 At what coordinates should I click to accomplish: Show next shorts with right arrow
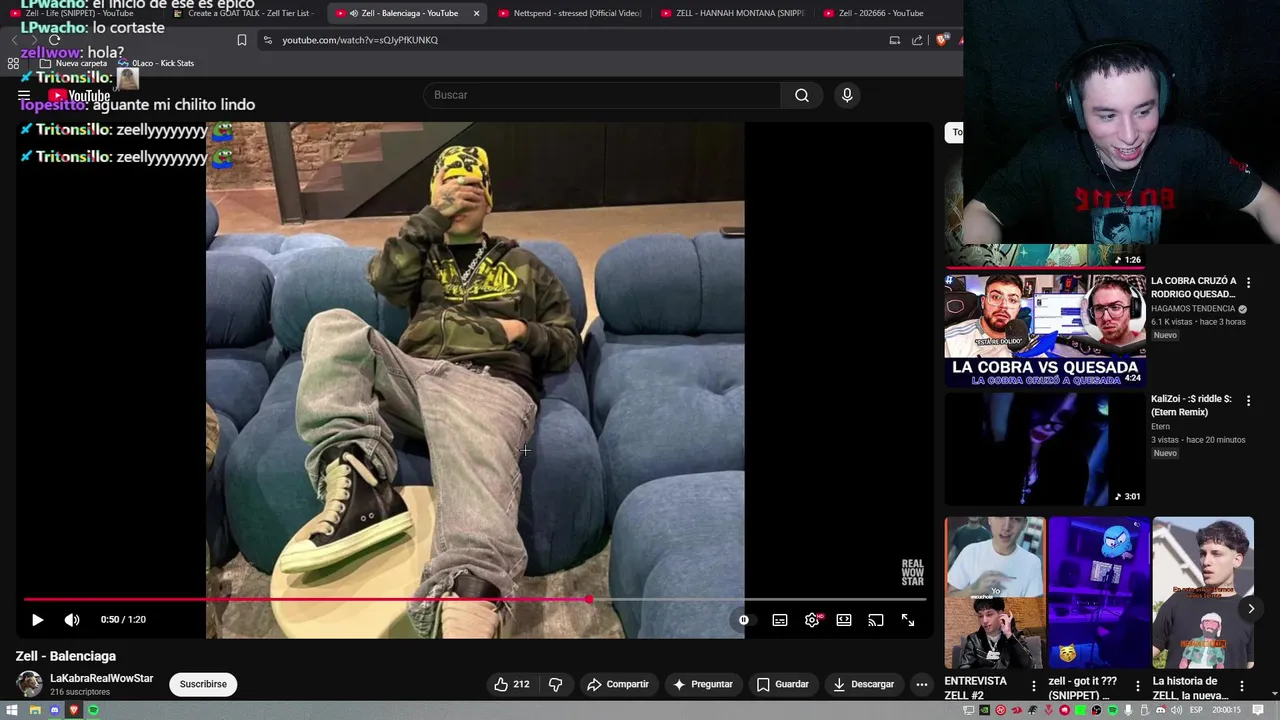1251,608
